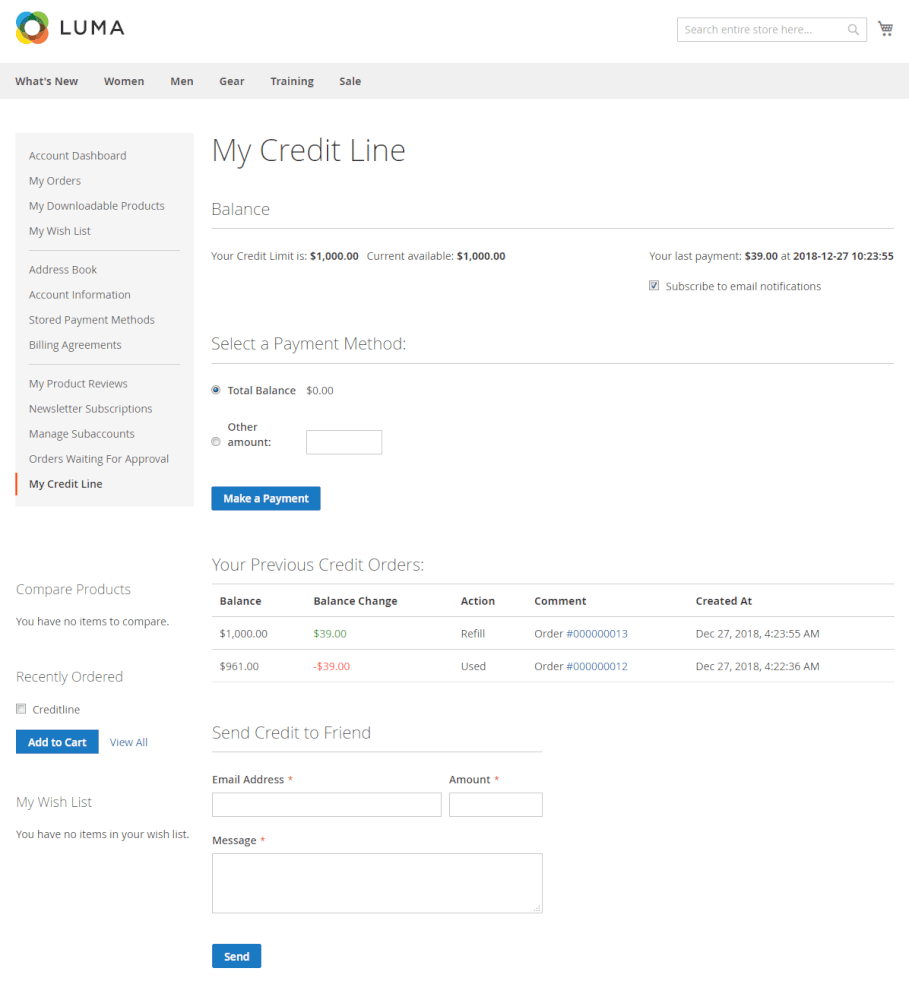Open the Gear menu item
The image size is (909, 1000).
(x=232, y=81)
